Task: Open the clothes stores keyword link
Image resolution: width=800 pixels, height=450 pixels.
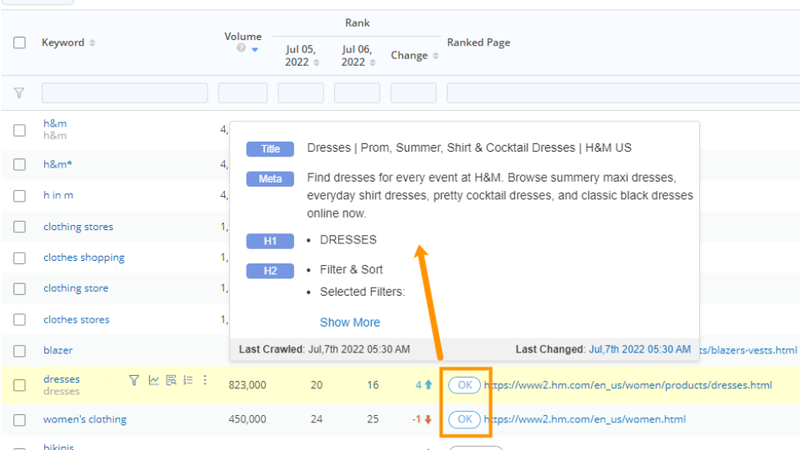Action: 76,320
